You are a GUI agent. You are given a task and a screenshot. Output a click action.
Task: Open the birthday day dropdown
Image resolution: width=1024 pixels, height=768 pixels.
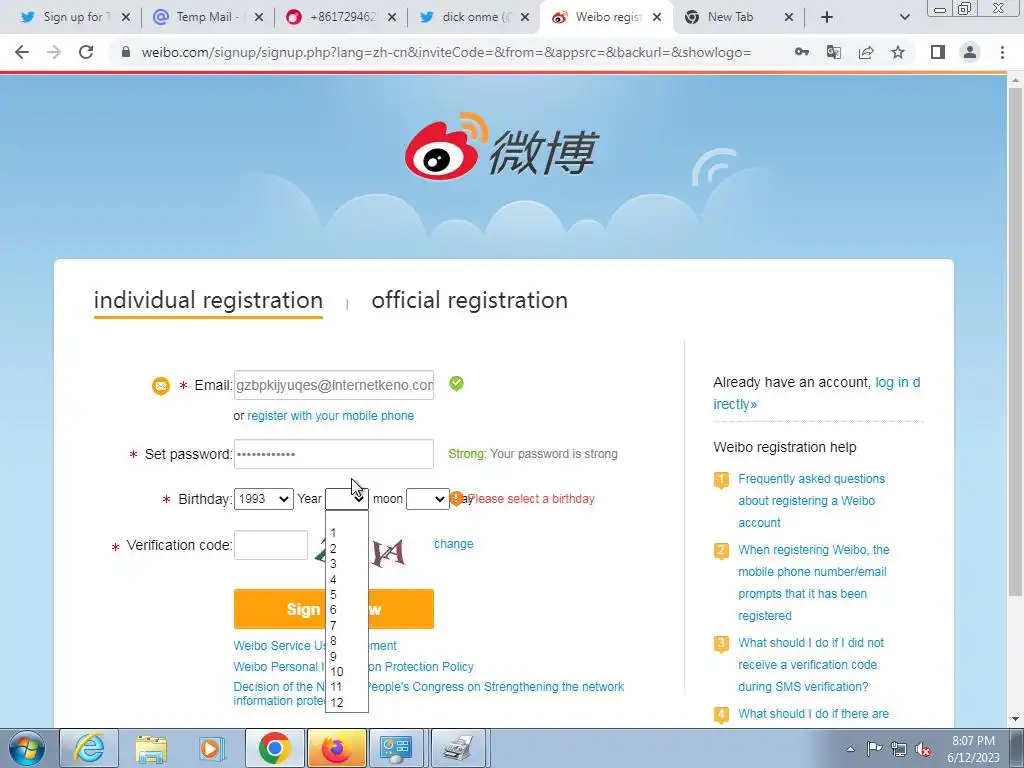(x=428, y=499)
